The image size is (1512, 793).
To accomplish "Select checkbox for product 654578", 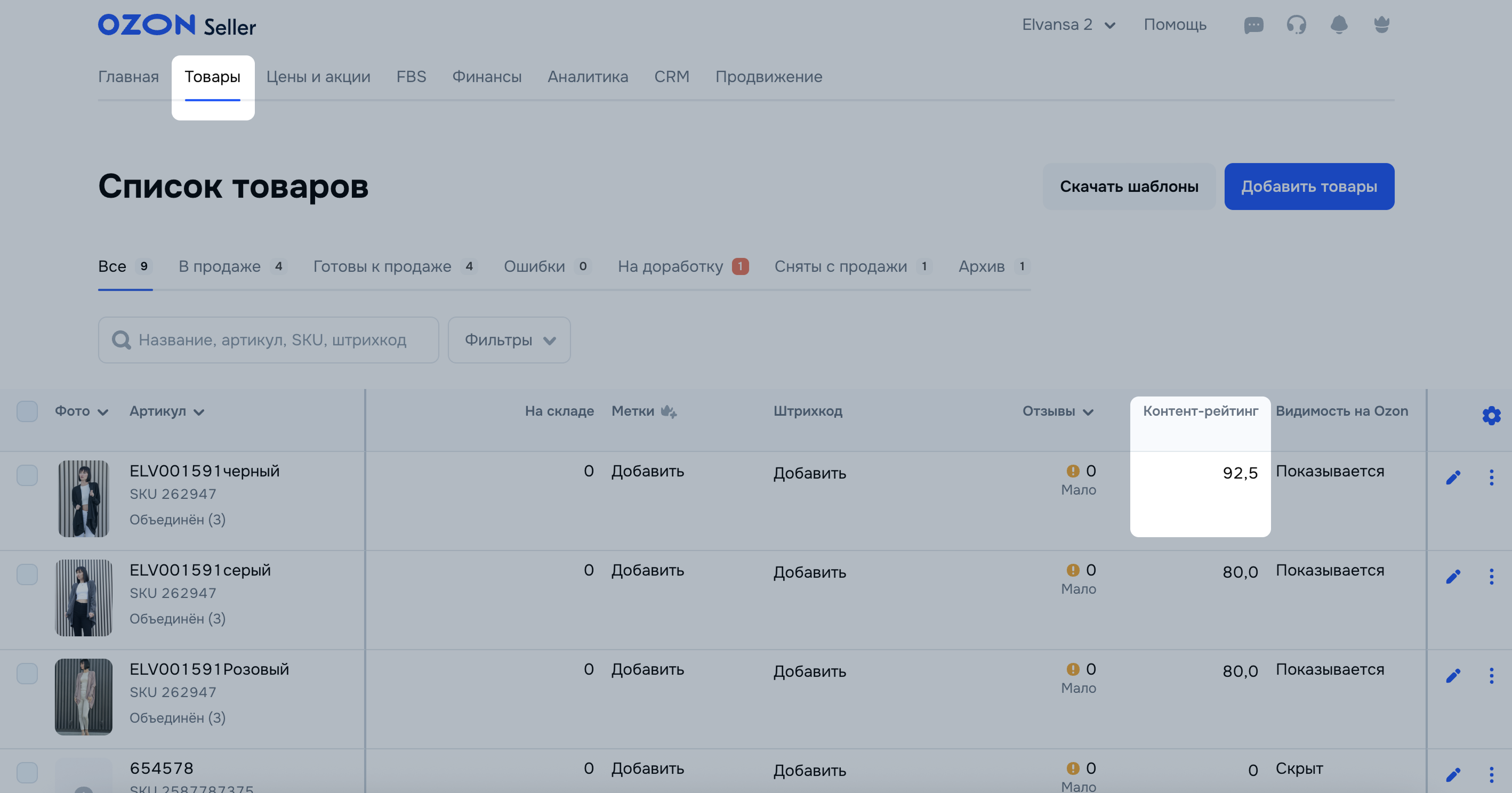I will tap(27, 772).
